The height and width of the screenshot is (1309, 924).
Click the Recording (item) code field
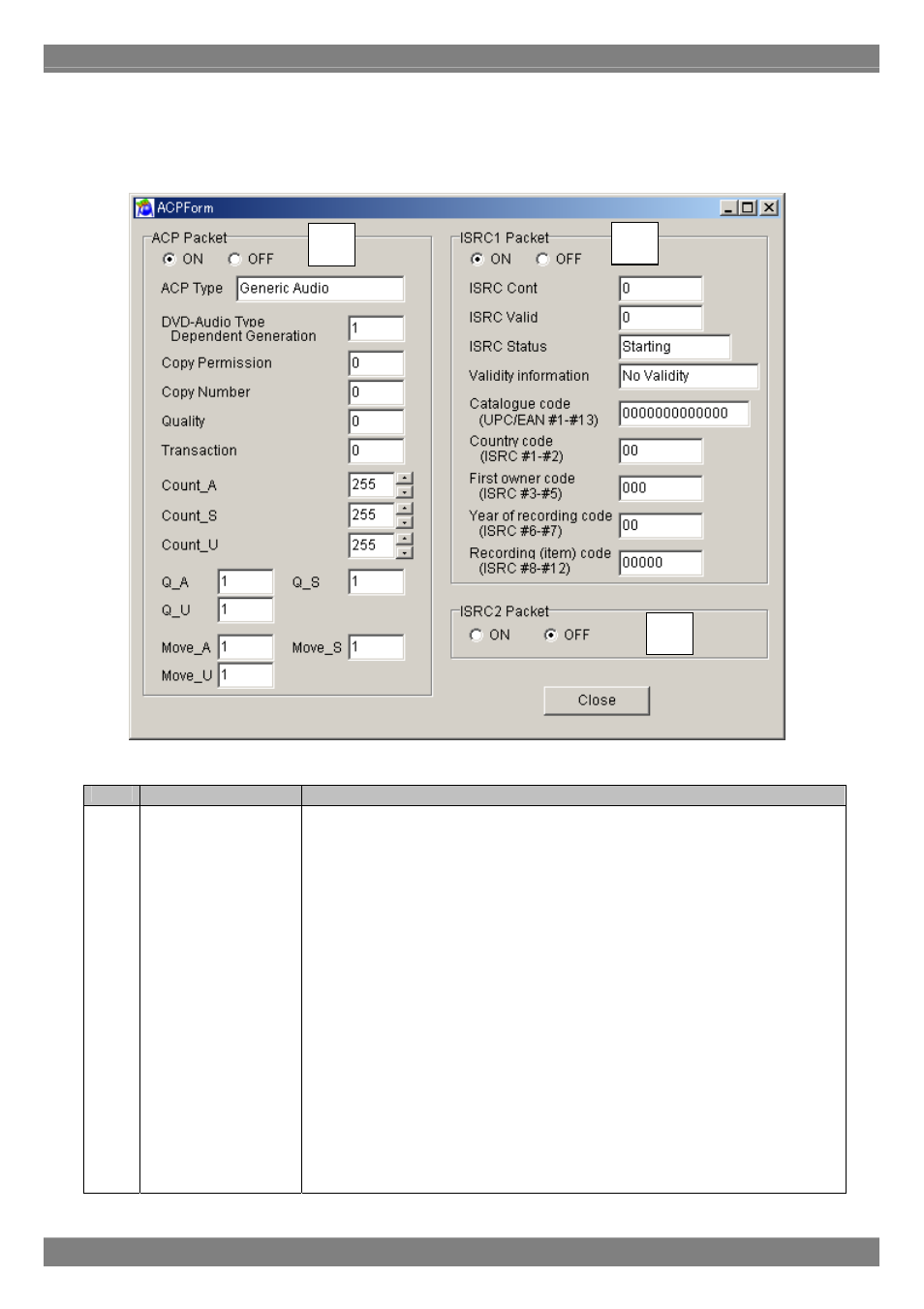(661, 563)
